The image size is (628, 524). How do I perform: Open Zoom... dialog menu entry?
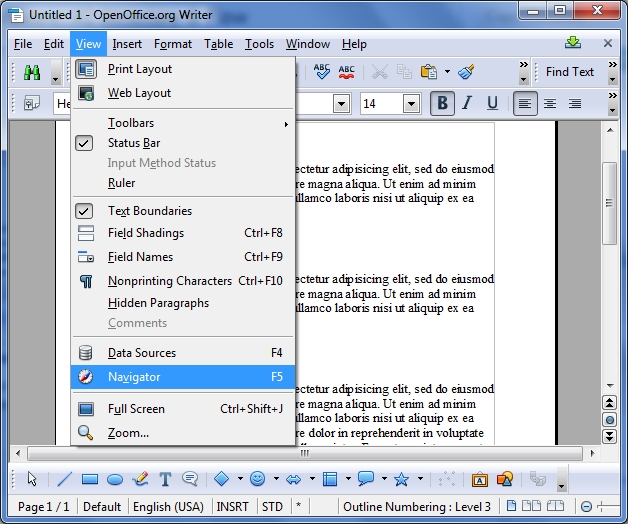[183, 433]
